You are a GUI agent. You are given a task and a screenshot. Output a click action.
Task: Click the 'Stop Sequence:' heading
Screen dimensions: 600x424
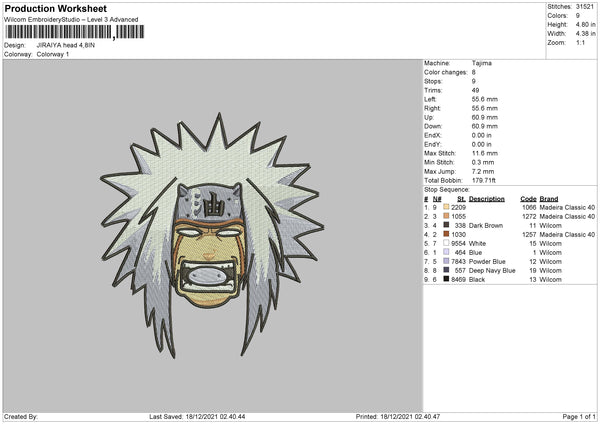click(x=447, y=190)
